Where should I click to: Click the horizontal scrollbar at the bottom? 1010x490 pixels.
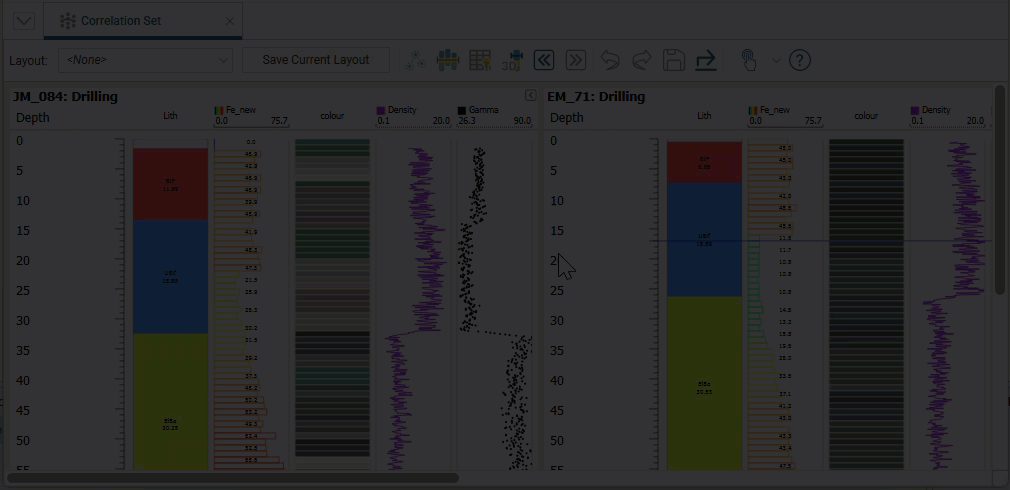tap(232, 478)
